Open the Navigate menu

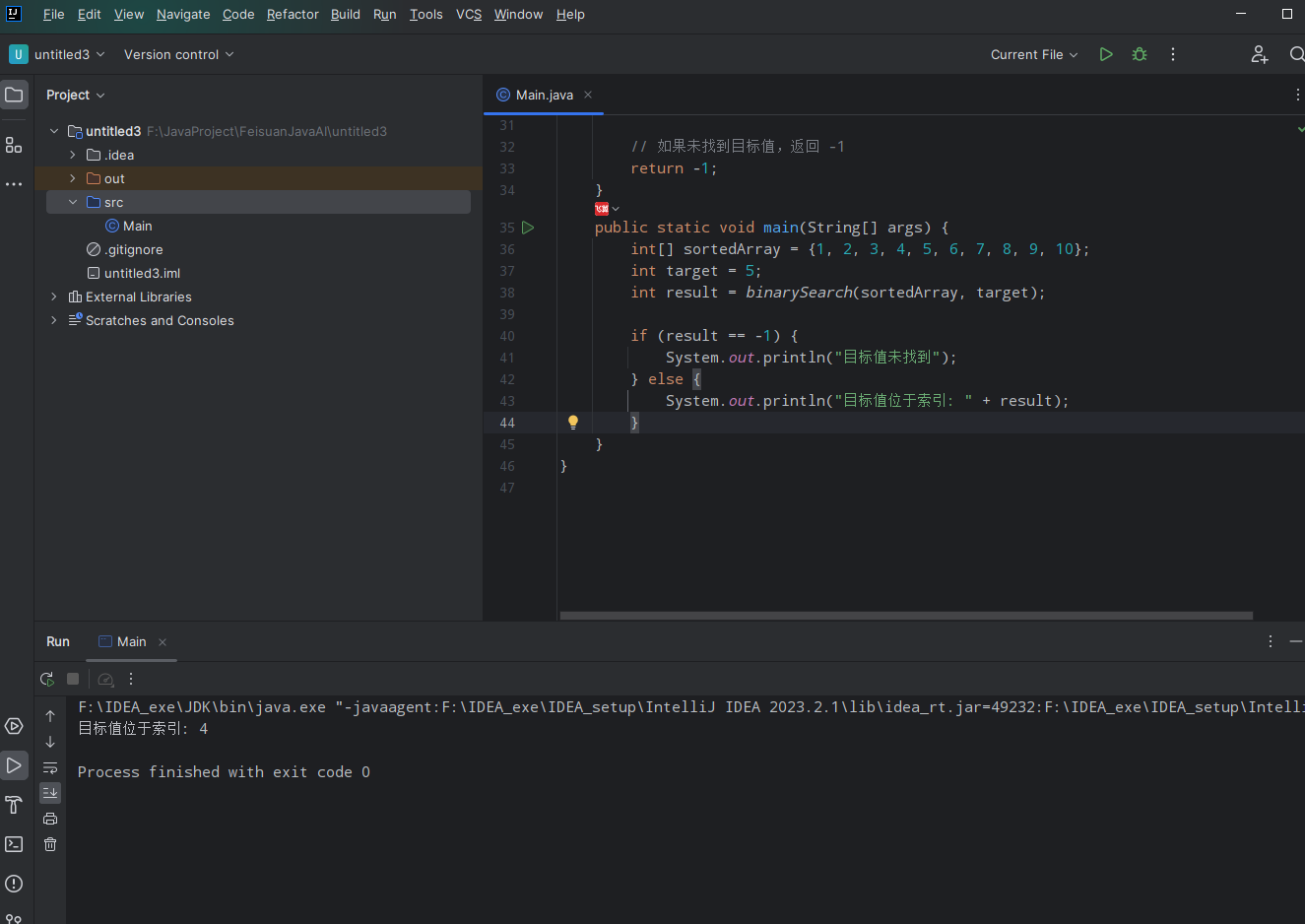click(183, 14)
